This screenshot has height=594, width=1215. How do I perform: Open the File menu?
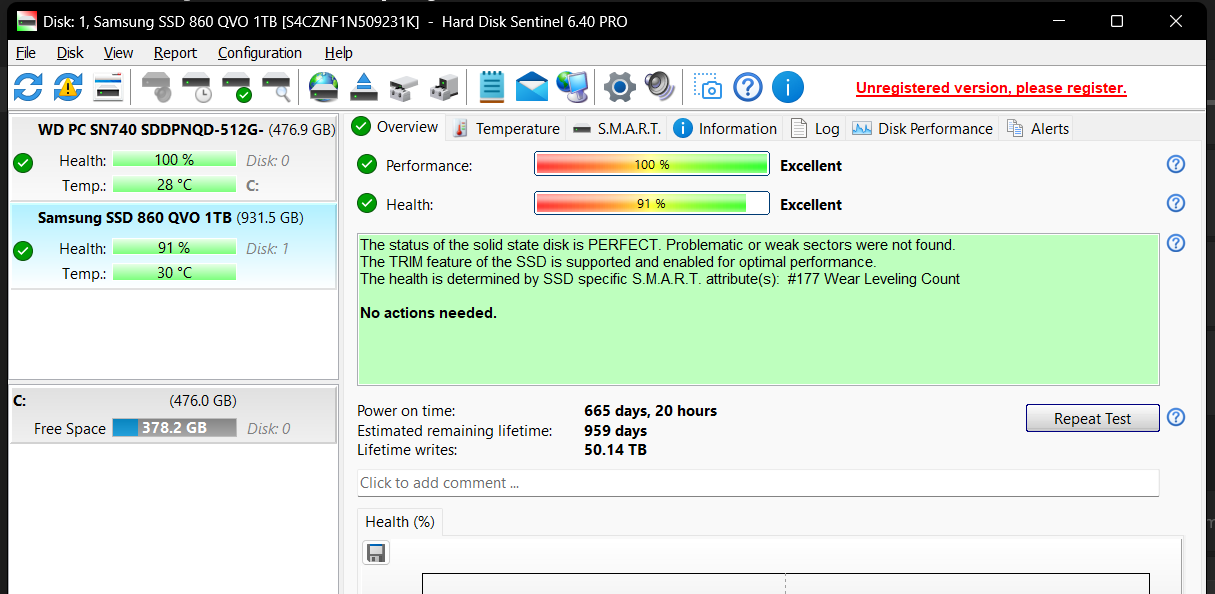tap(26, 53)
